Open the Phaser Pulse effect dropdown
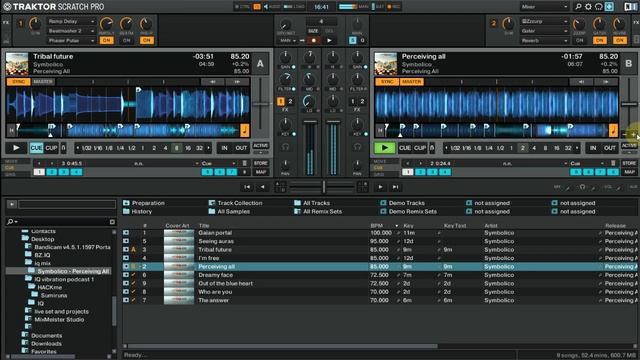The width and height of the screenshot is (640, 360). [x=71, y=40]
